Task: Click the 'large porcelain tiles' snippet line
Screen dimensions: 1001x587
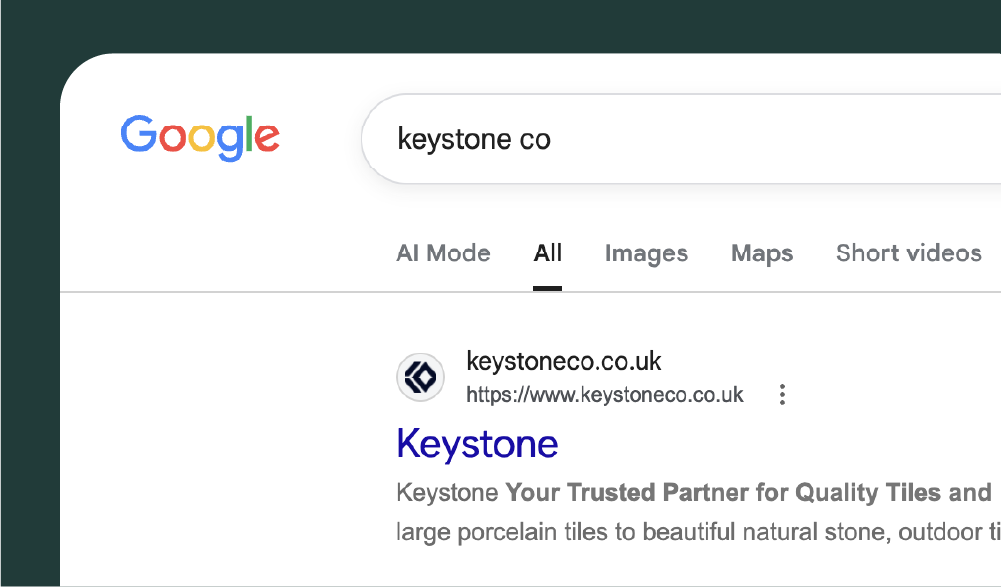Action: coord(698,532)
